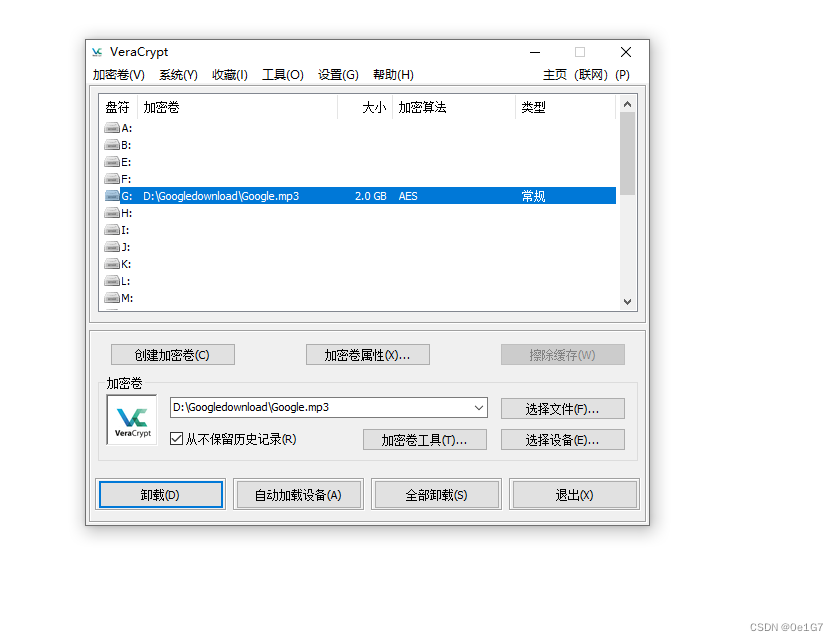Viewport: 838px width, 641px height.
Task: Select the I: drive slot icon
Action: click(112, 230)
